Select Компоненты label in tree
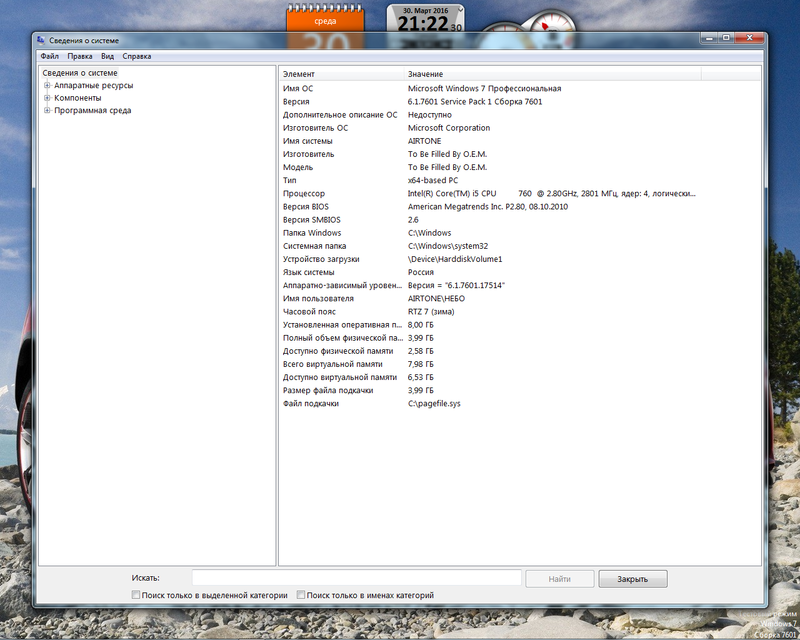The width and height of the screenshot is (800, 640). point(78,97)
